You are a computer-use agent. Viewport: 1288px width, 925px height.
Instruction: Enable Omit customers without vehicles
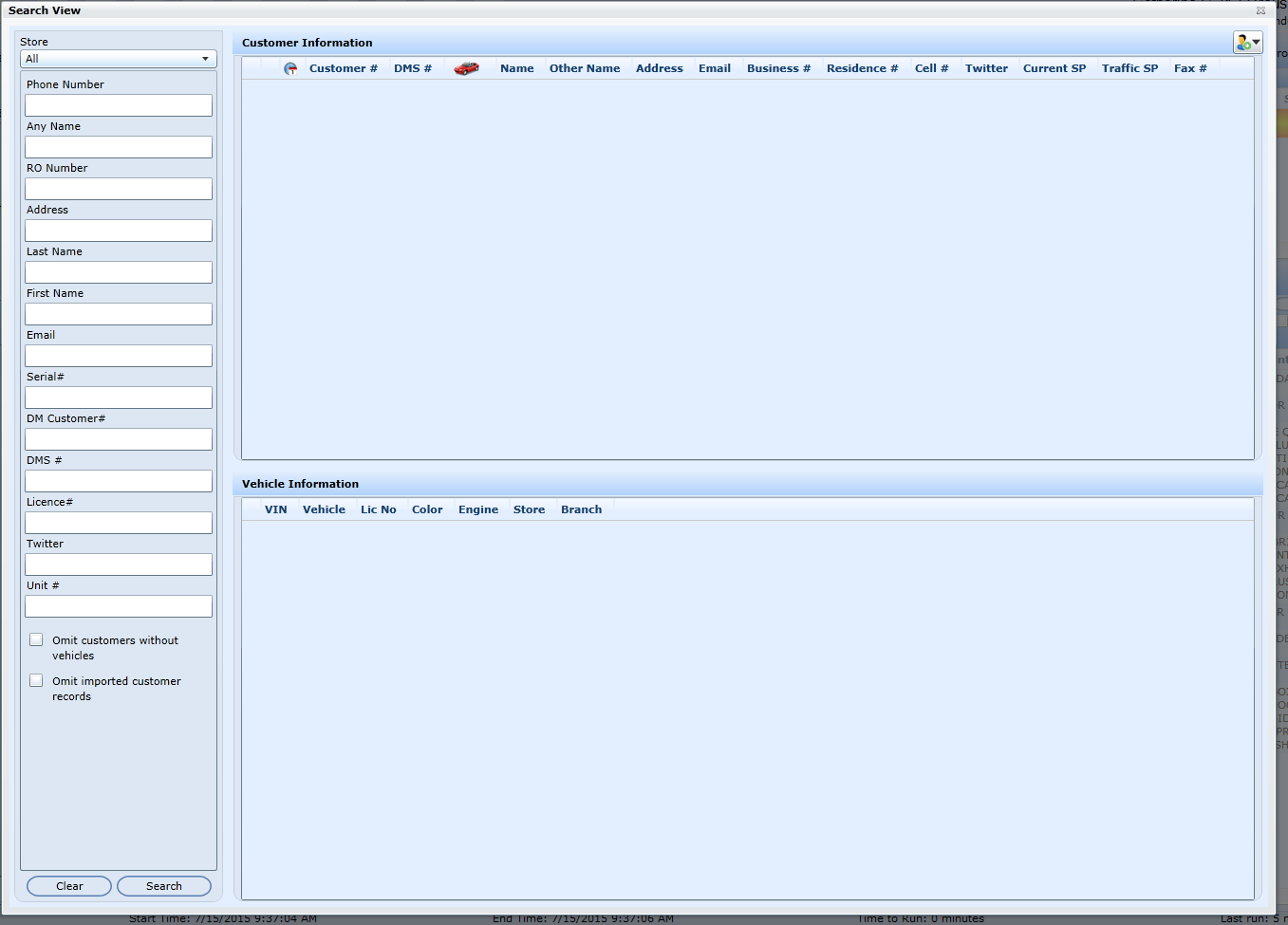click(x=36, y=640)
